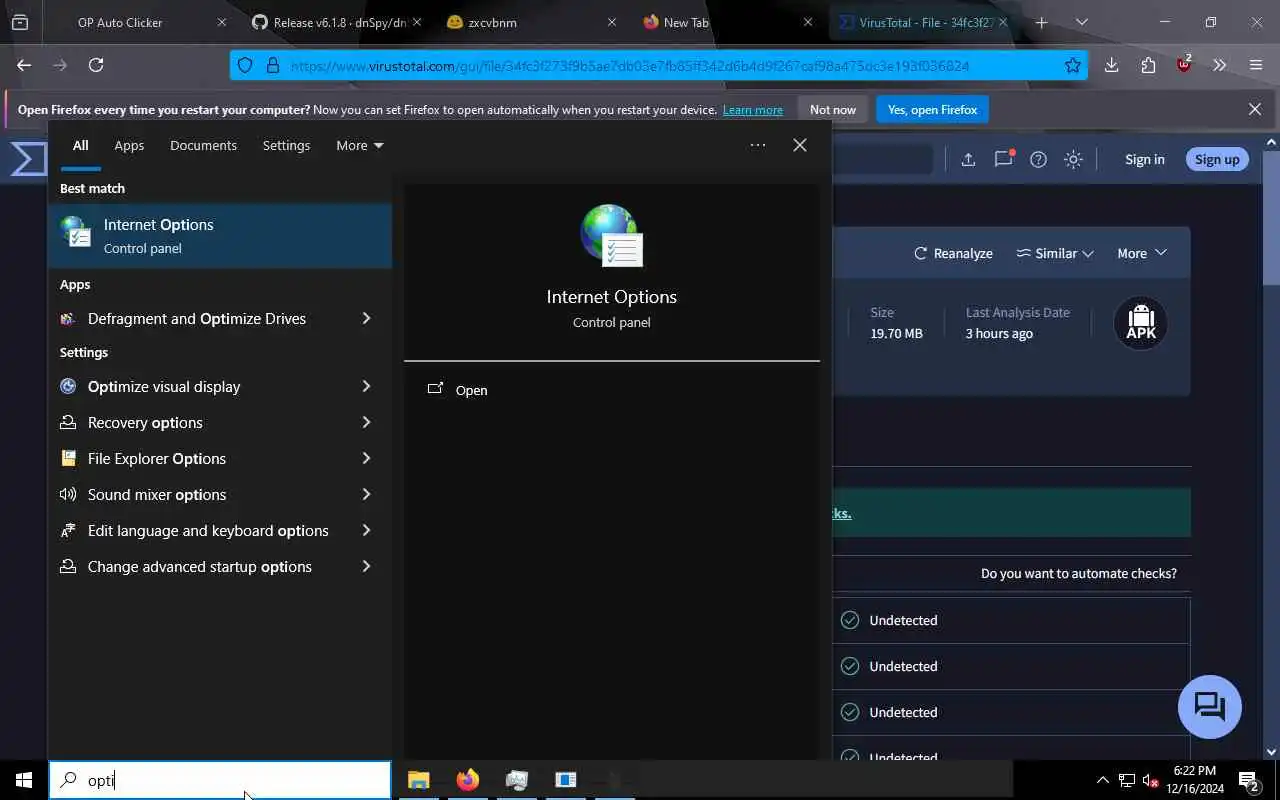The width and height of the screenshot is (1280, 800).
Task: Click Defragment and Optimize Drives app icon
Action: click(68, 319)
